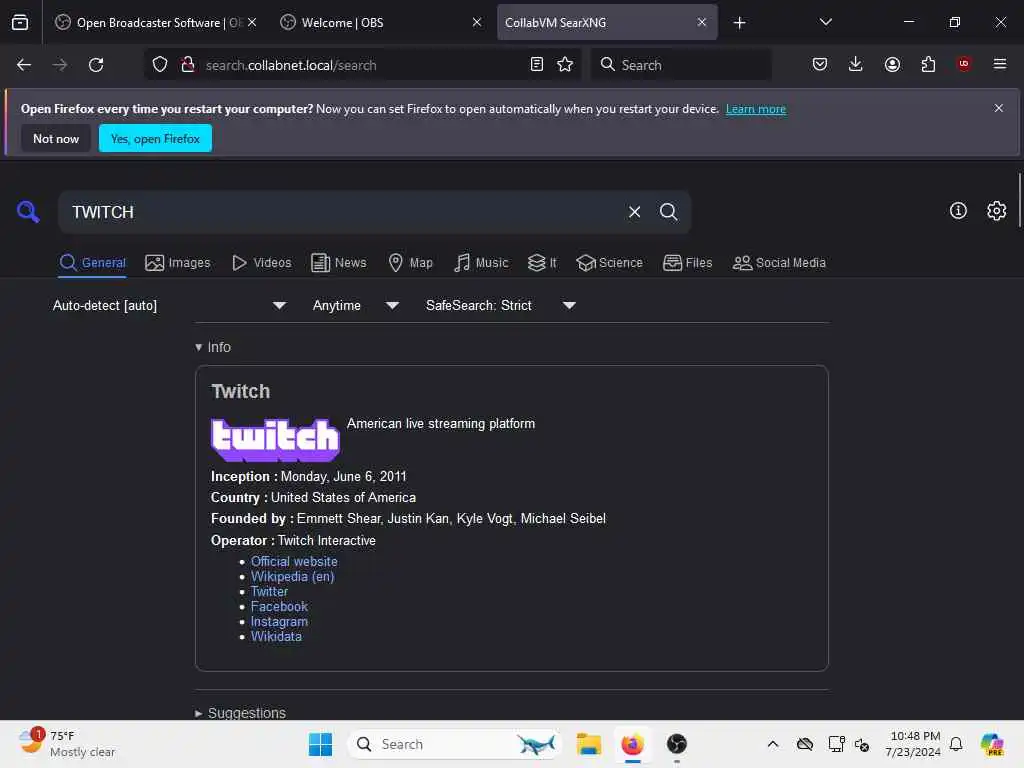Expand the Suggestions section
Screen dimensions: 1024x768
coord(240,712)
